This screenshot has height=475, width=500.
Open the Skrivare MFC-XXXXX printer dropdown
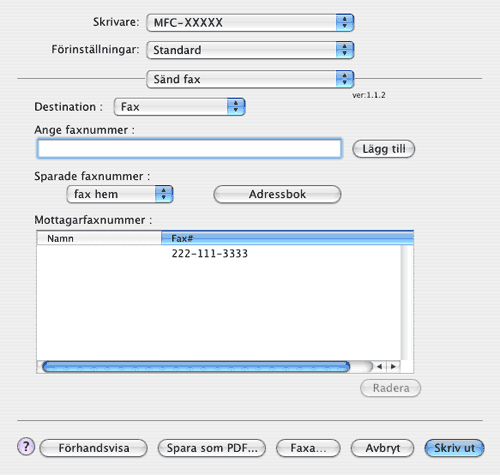(x=250, y=23)
